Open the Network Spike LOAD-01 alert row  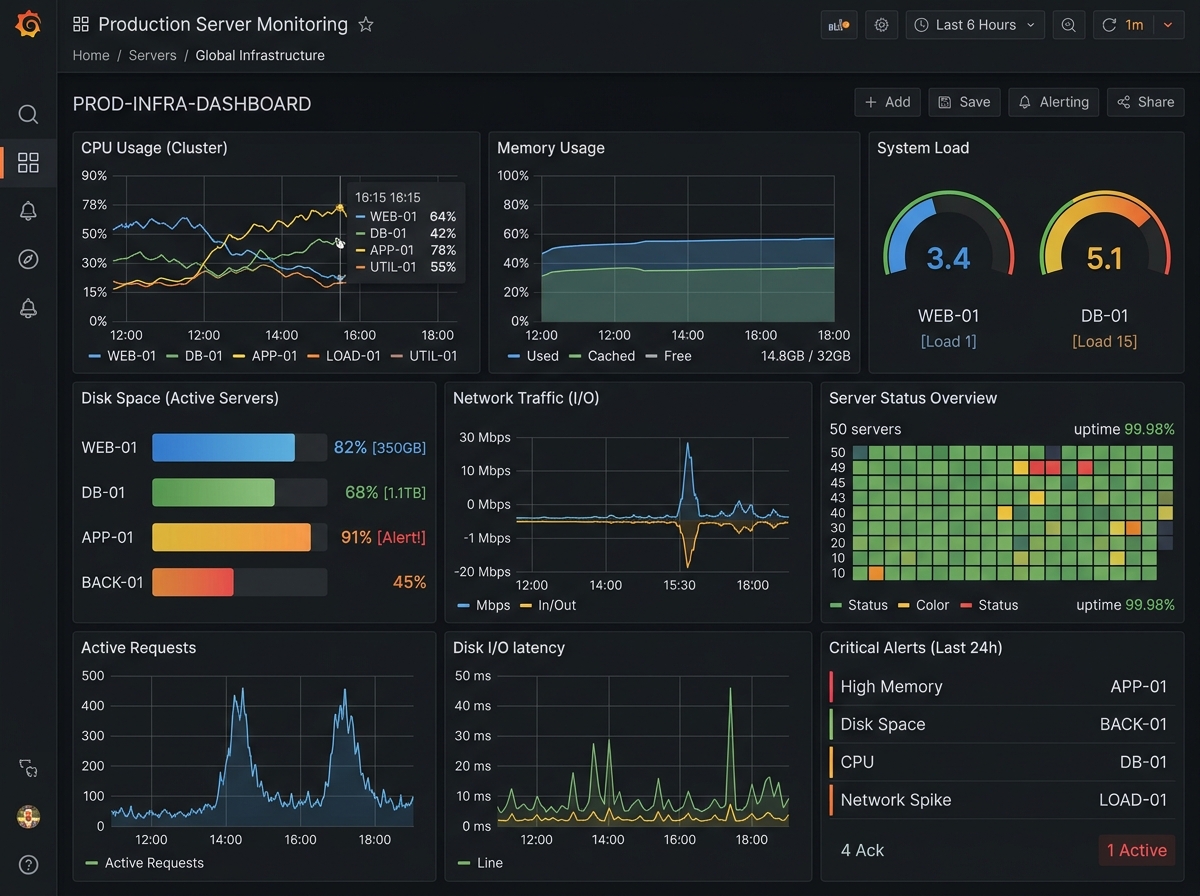click(x=1000, y=800)
